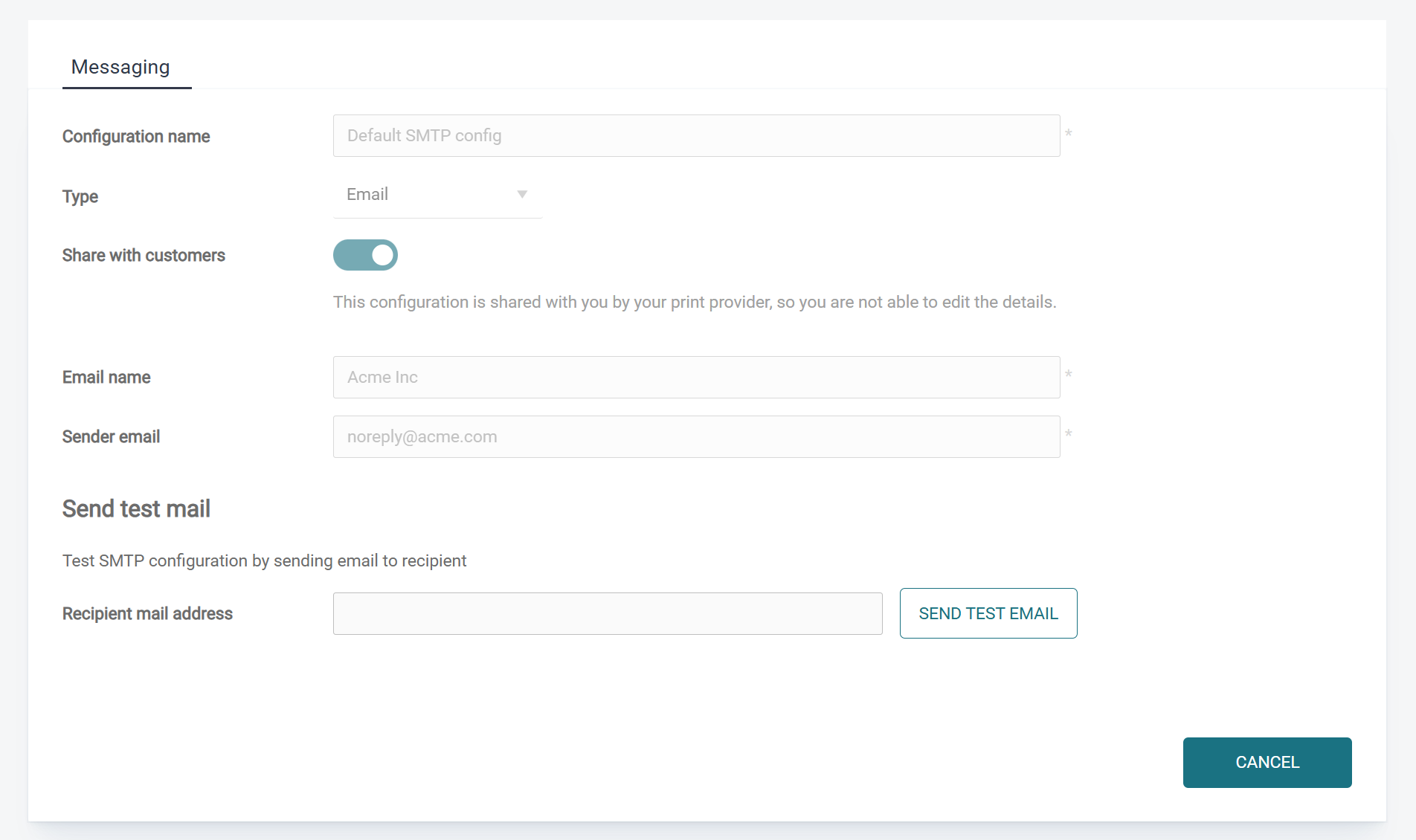1416x840 pixels.
Task: Click the asterisk beside Configuration name field
Action: click(x=1068, y=134)
